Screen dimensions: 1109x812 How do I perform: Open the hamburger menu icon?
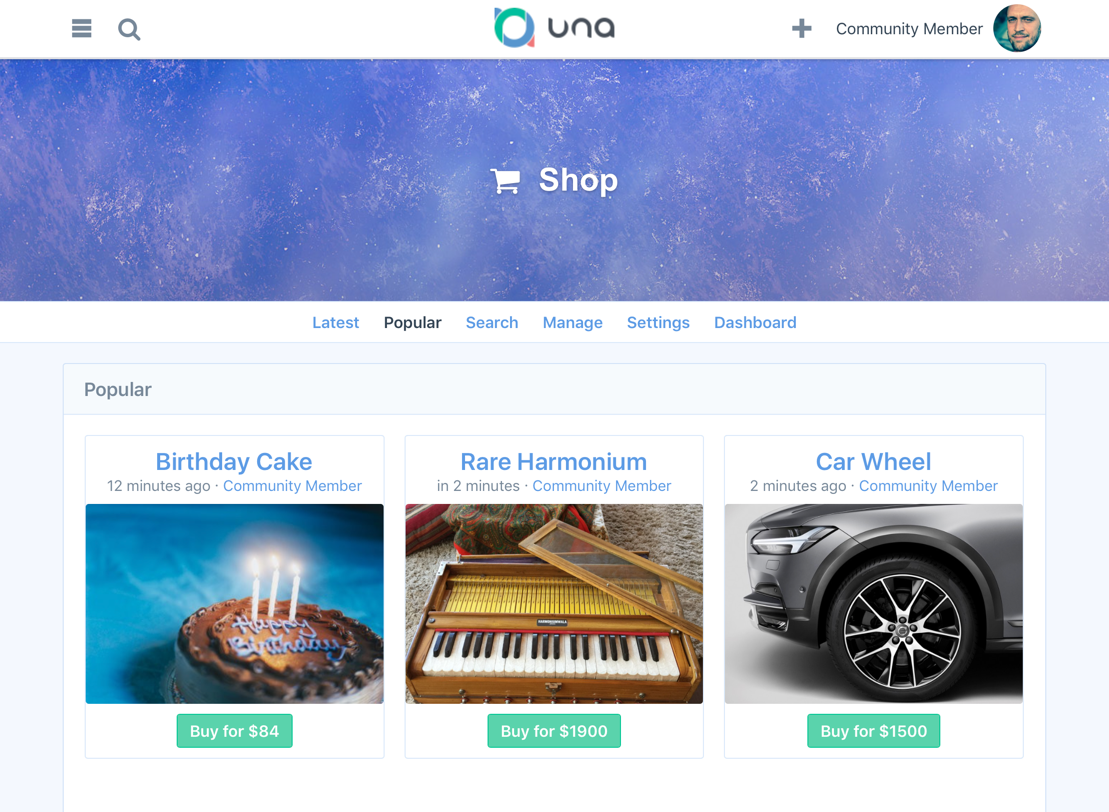click(x=81, y=28)
